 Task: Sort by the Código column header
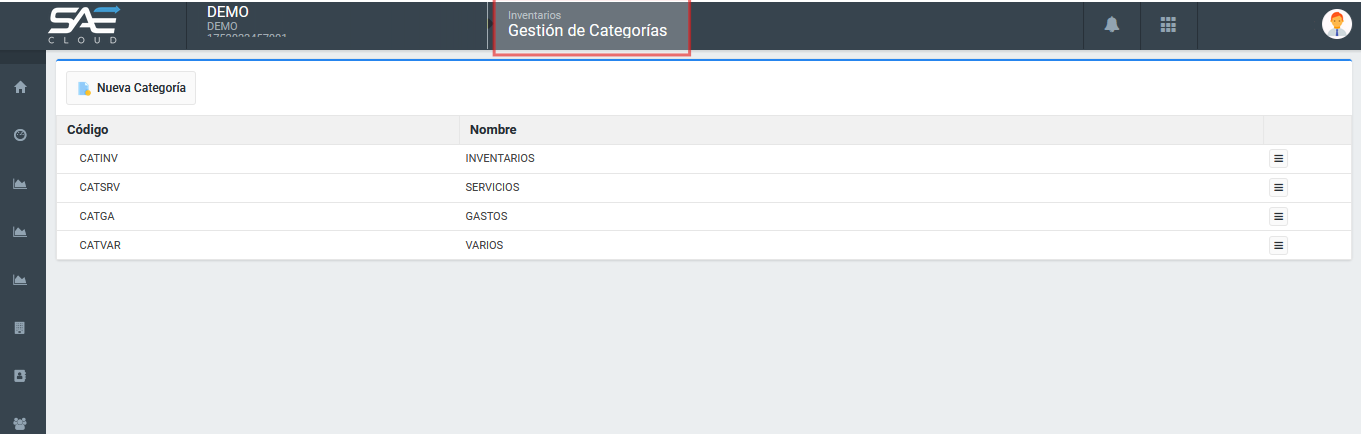coord(88,130)
